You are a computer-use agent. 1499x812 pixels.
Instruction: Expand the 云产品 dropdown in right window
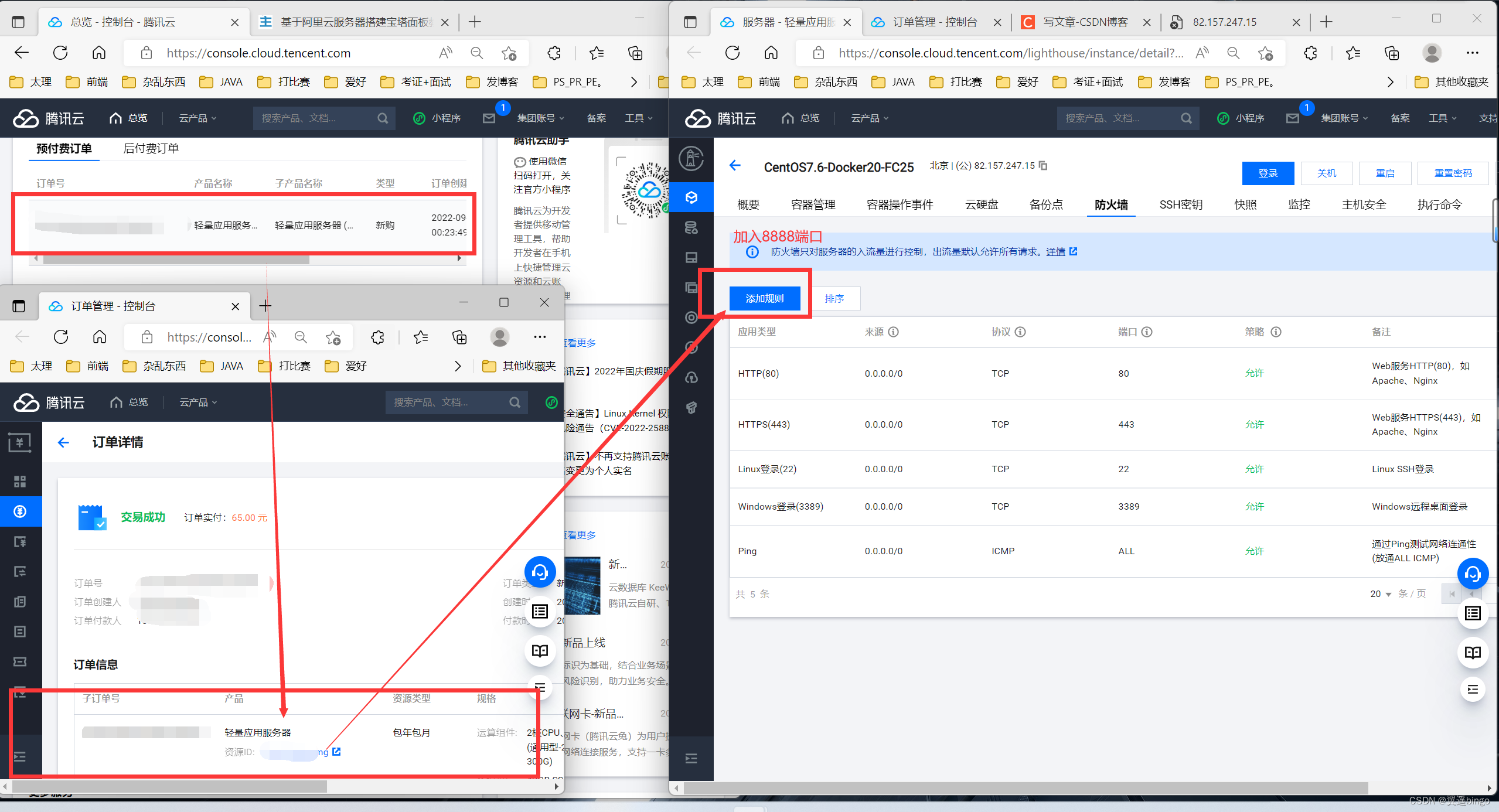coord(870,118)
